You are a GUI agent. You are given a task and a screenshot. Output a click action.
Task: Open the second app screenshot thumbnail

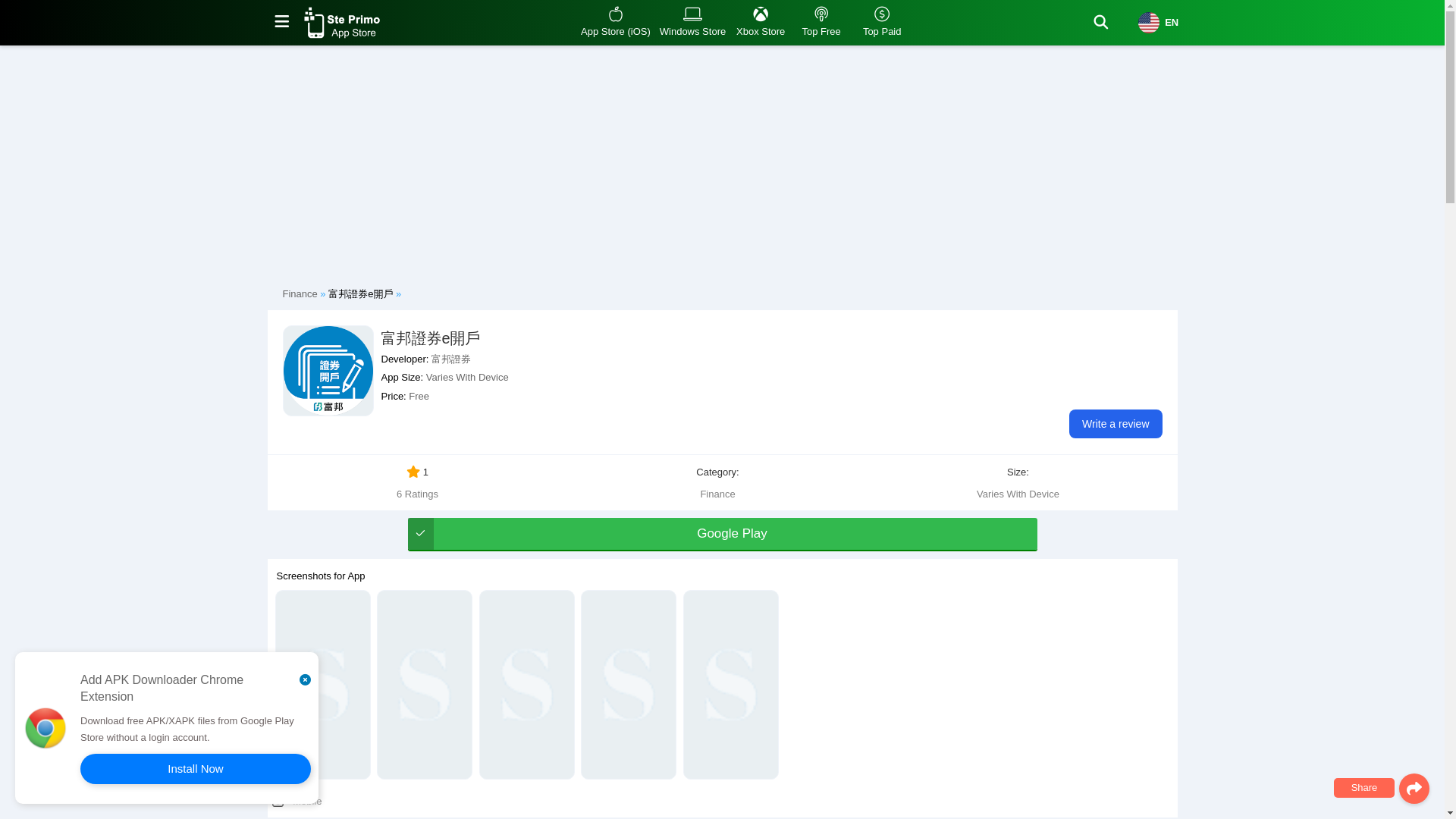click(424, 685)
